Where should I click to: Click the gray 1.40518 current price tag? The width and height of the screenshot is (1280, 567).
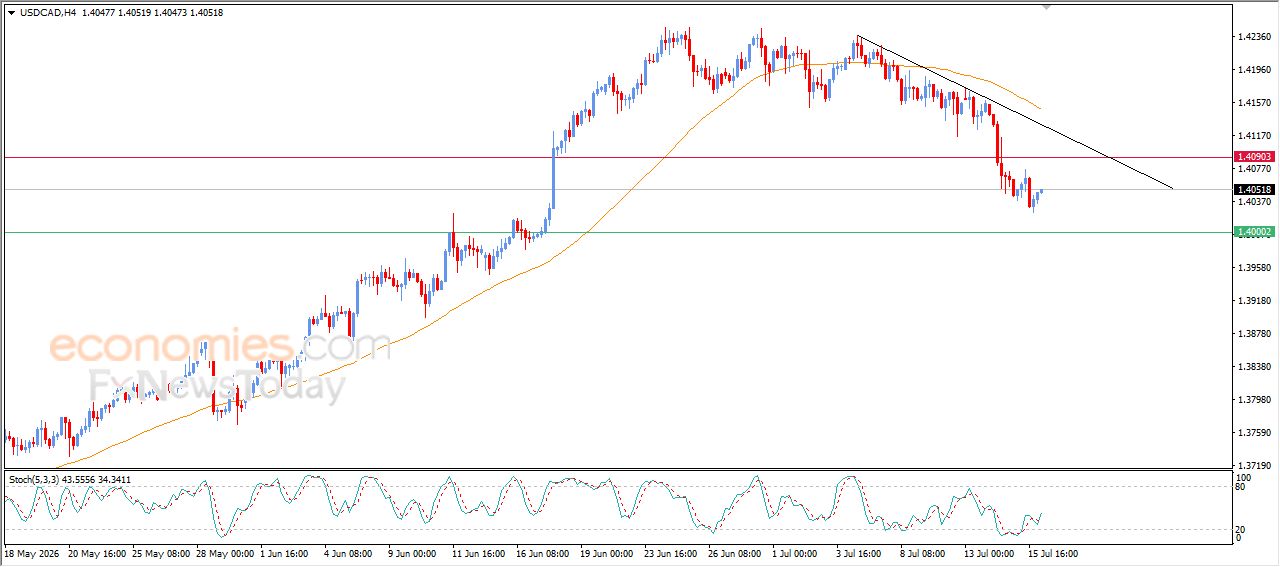point(1254,190)
